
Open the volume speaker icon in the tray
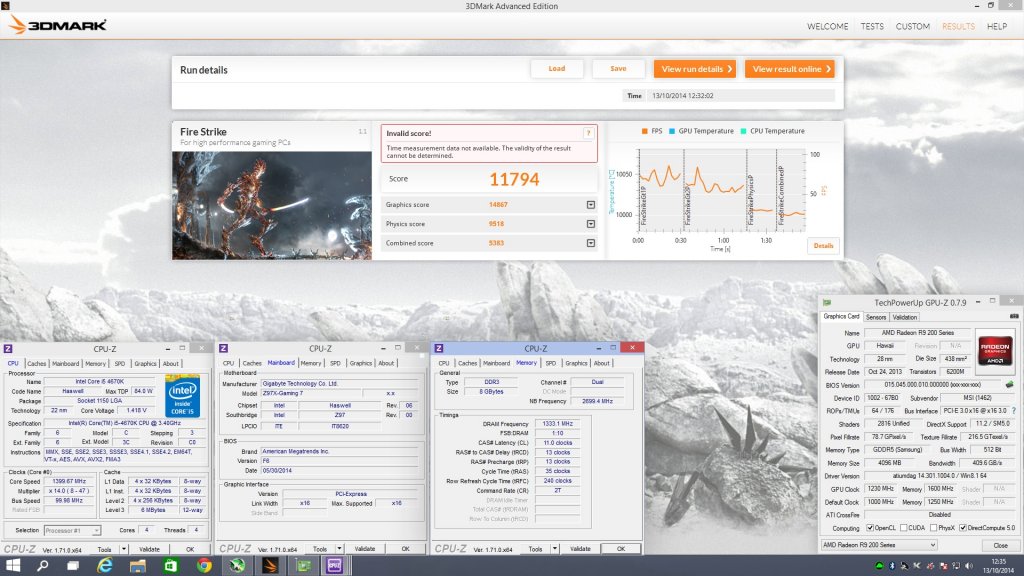point(968,566)
